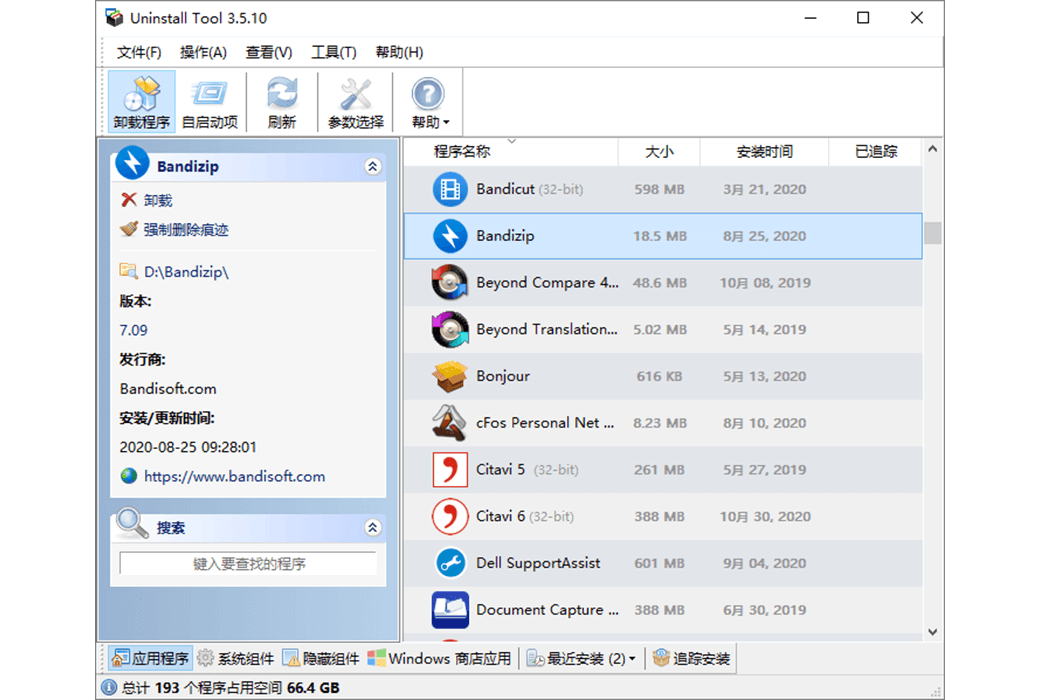Image resolution: width=1040 pixels, height=700 pixels.
Task: Click the 2020-08-25 09:28:01 timestamp
Action: pos(188,447)
